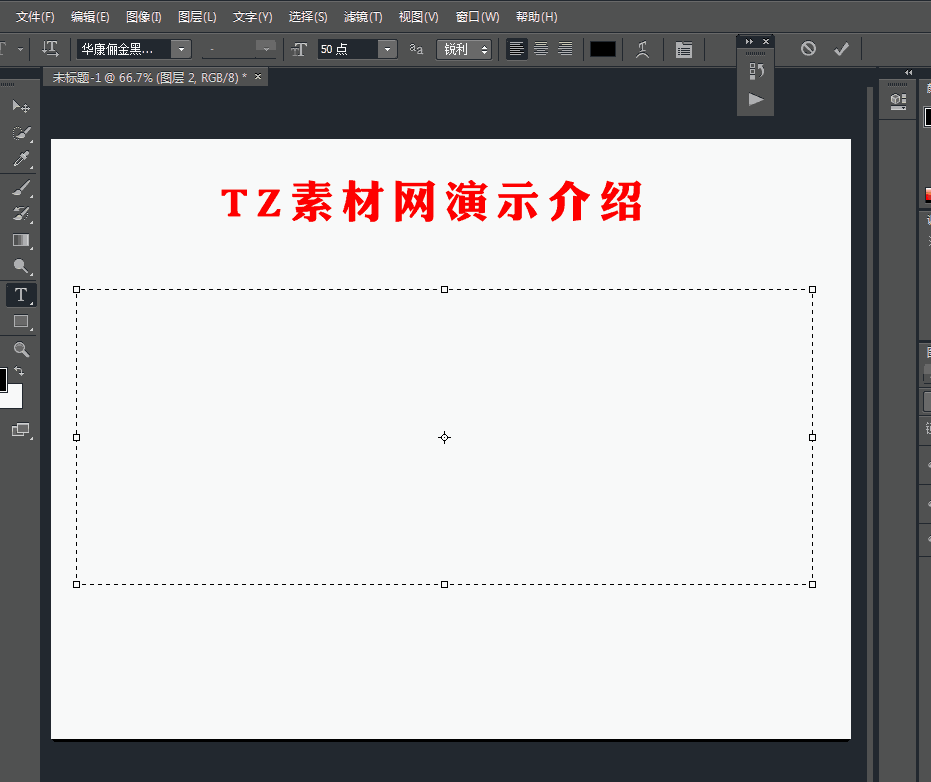Click the 50 点 font size field

point(348,49)
